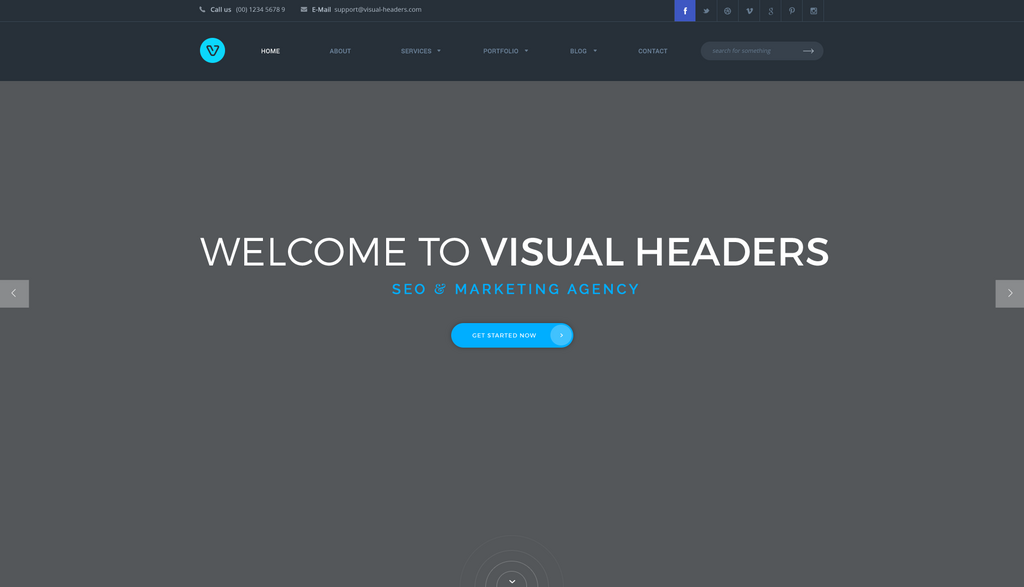Go to the Home page
The height and width of the screenshot is (587, 1024).
pos(270,51)
